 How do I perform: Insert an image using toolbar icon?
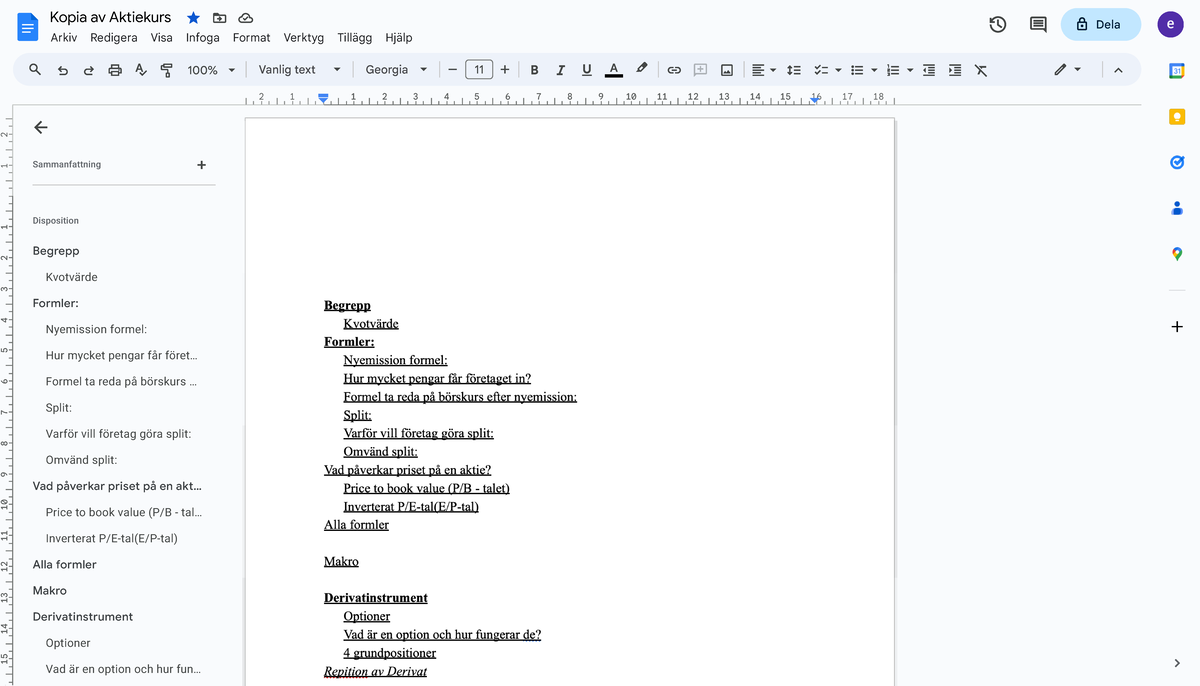(727, 70)
